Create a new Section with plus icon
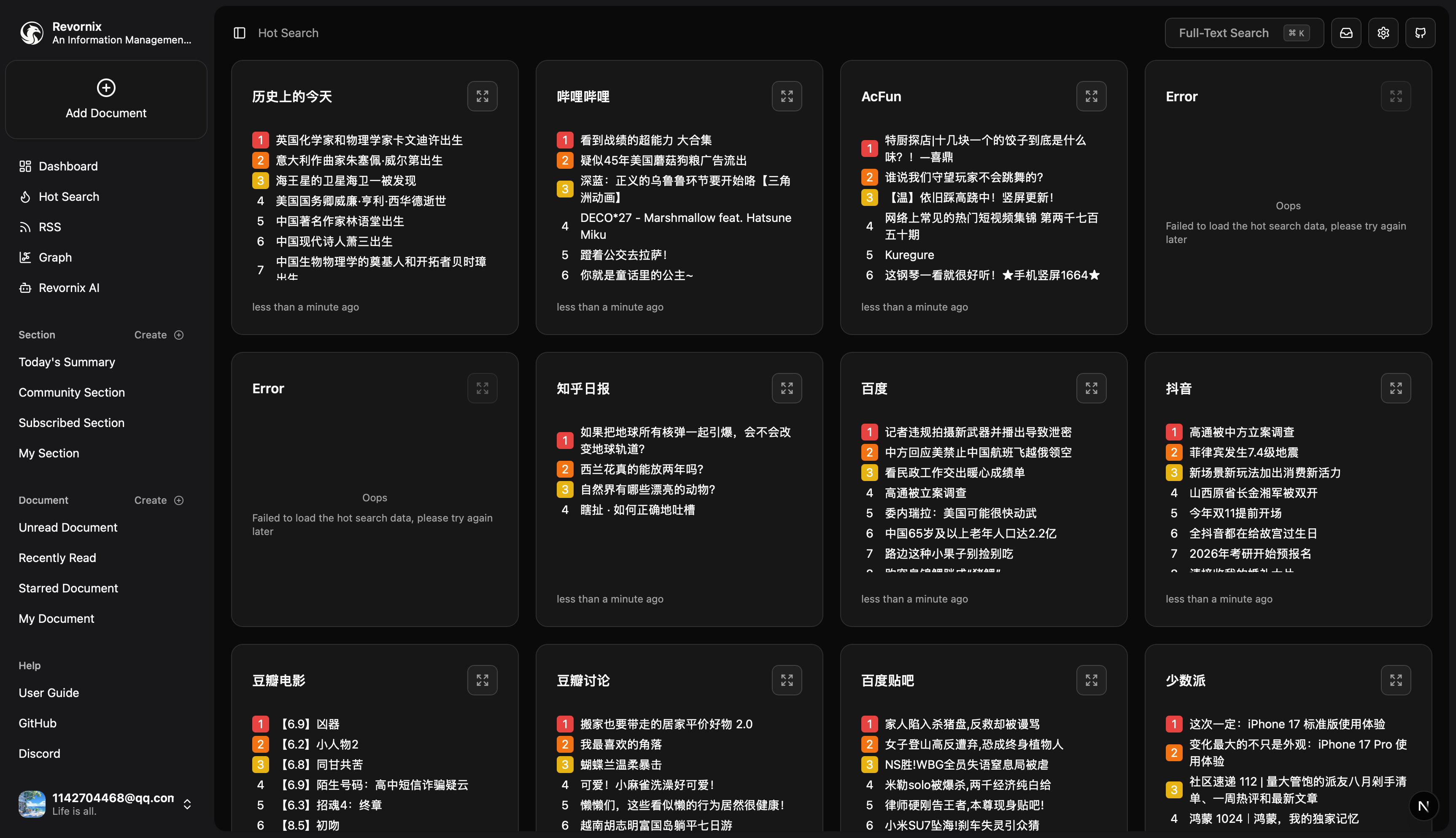Screen dimensions: 1456x838 point(179,335)
